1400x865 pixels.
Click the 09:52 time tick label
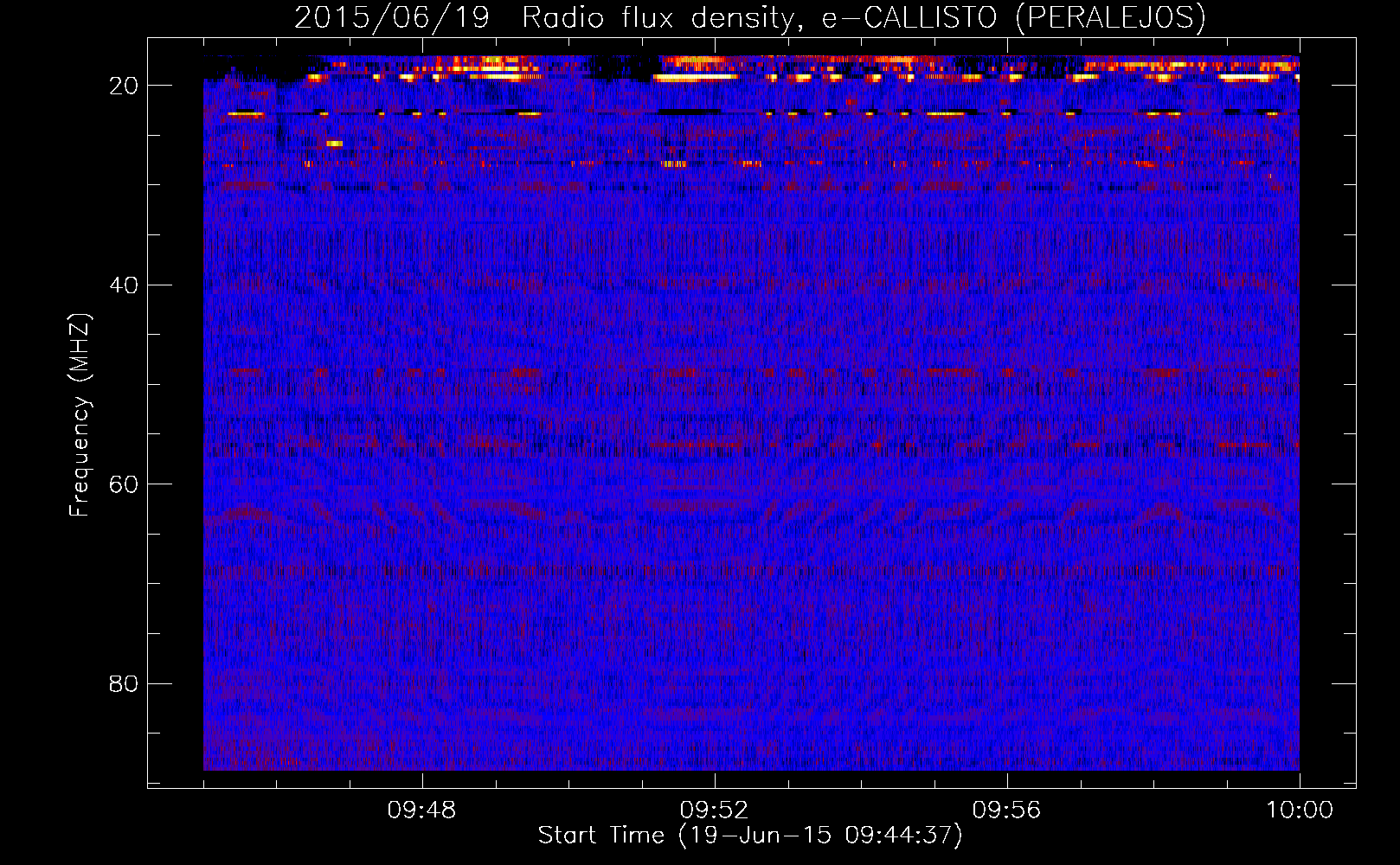(x=715, y=811)
